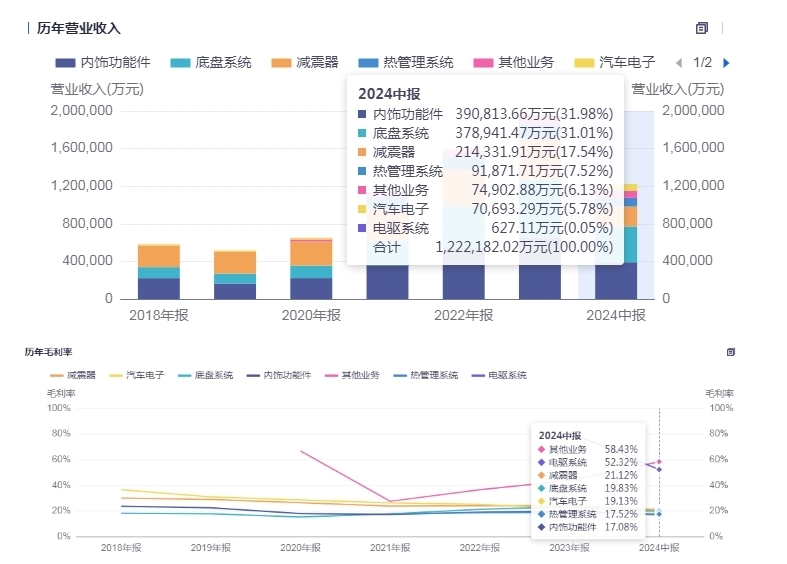Screen dimensions: 787x564
Task: Toggle 减震器 series in revenue legend
Action: (305, 63)
